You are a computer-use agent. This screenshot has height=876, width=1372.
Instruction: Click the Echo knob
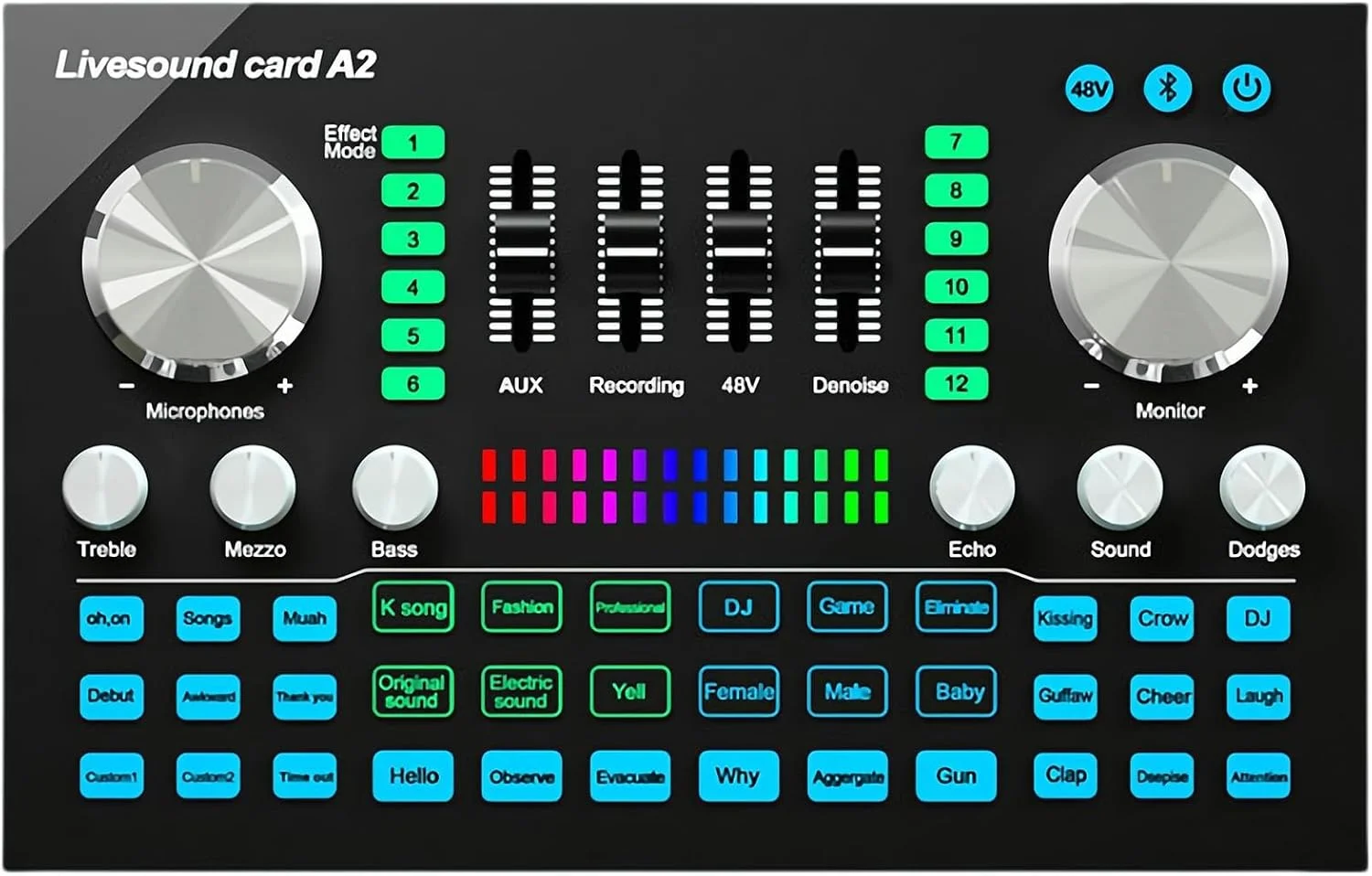(972, 488)
